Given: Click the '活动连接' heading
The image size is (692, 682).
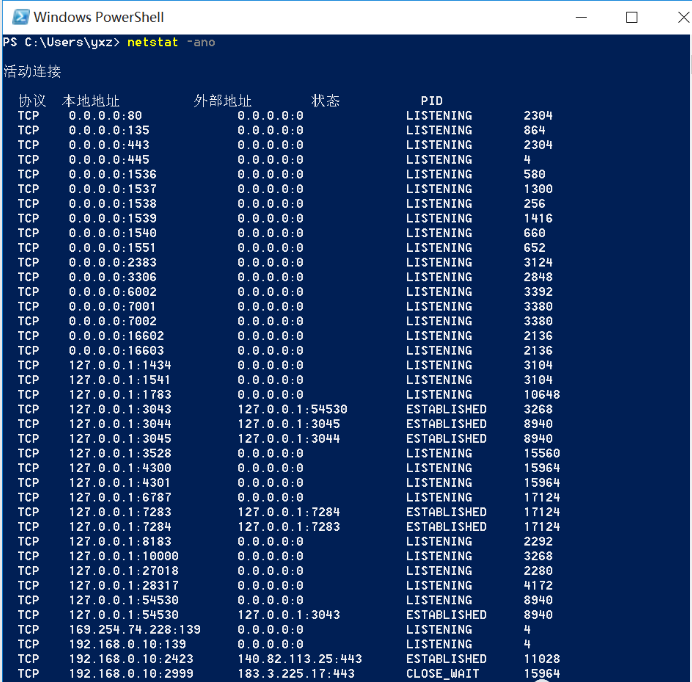Looking at the screenshot, I should tap(32, 72).
